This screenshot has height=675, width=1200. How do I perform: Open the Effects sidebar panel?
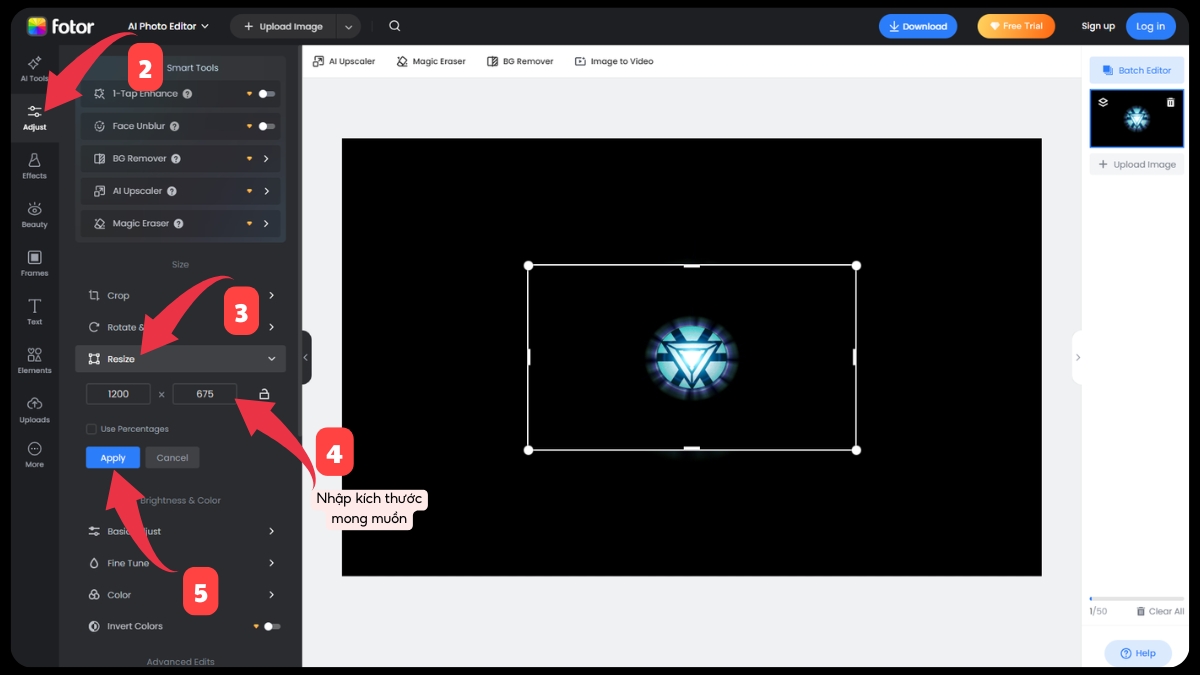[x=34, y=165]
